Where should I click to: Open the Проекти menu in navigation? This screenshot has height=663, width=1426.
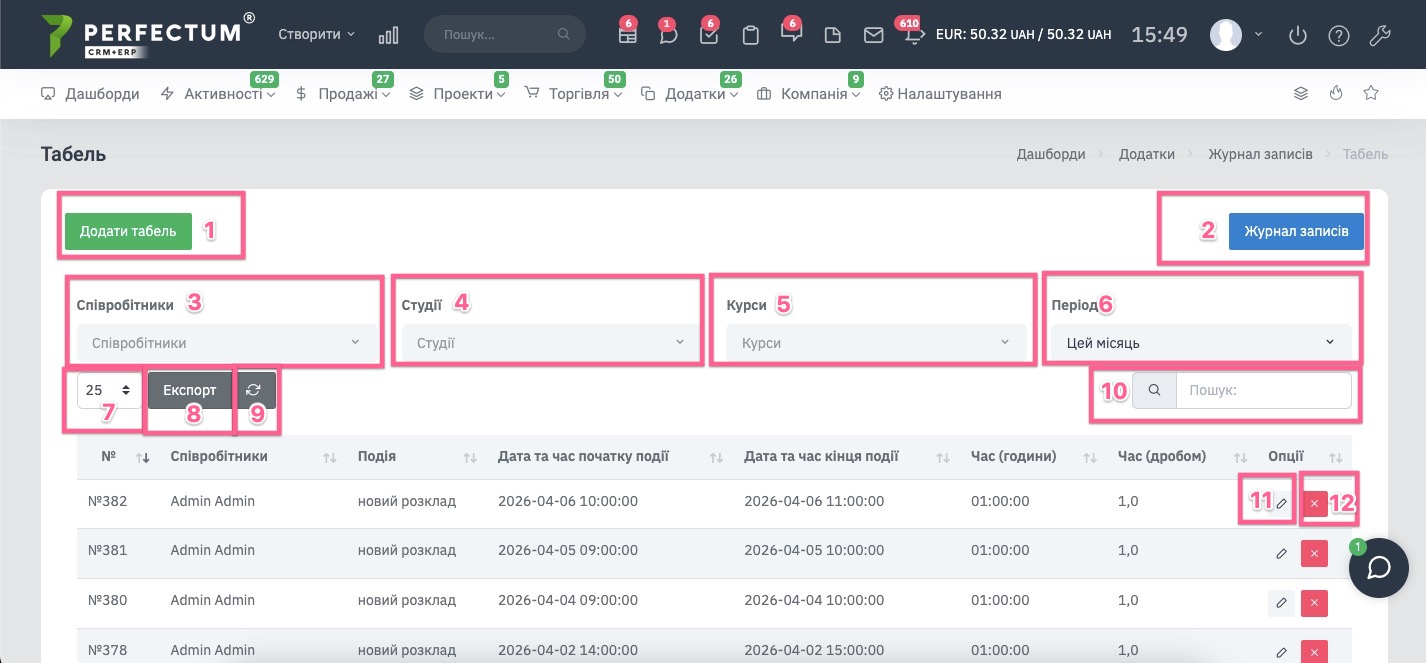(x=465, y=93)
